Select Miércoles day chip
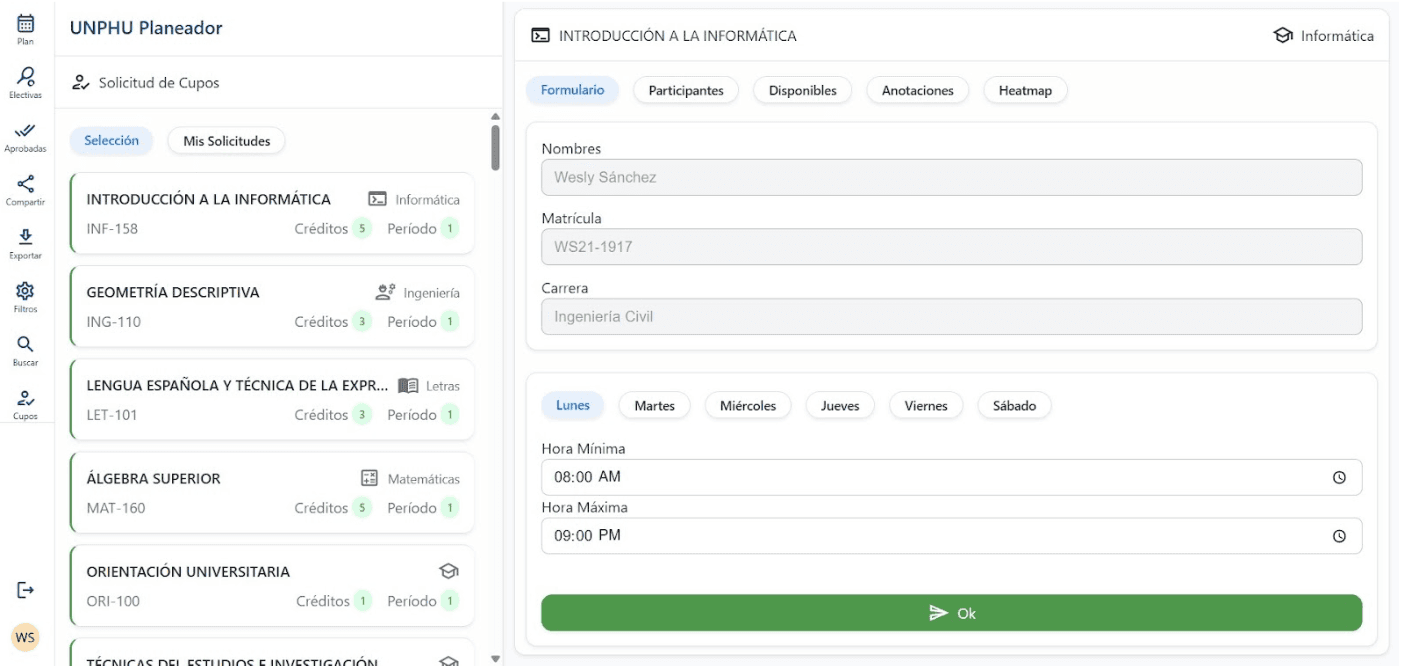This screenshot has width=1402, height=670. point(748,405)
